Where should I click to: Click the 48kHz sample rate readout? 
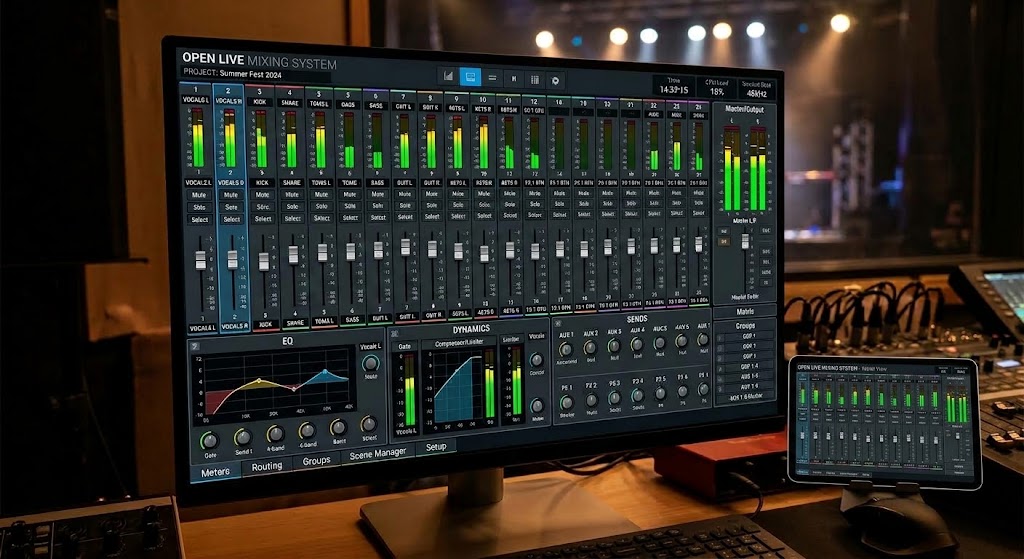tap(756, 89)
